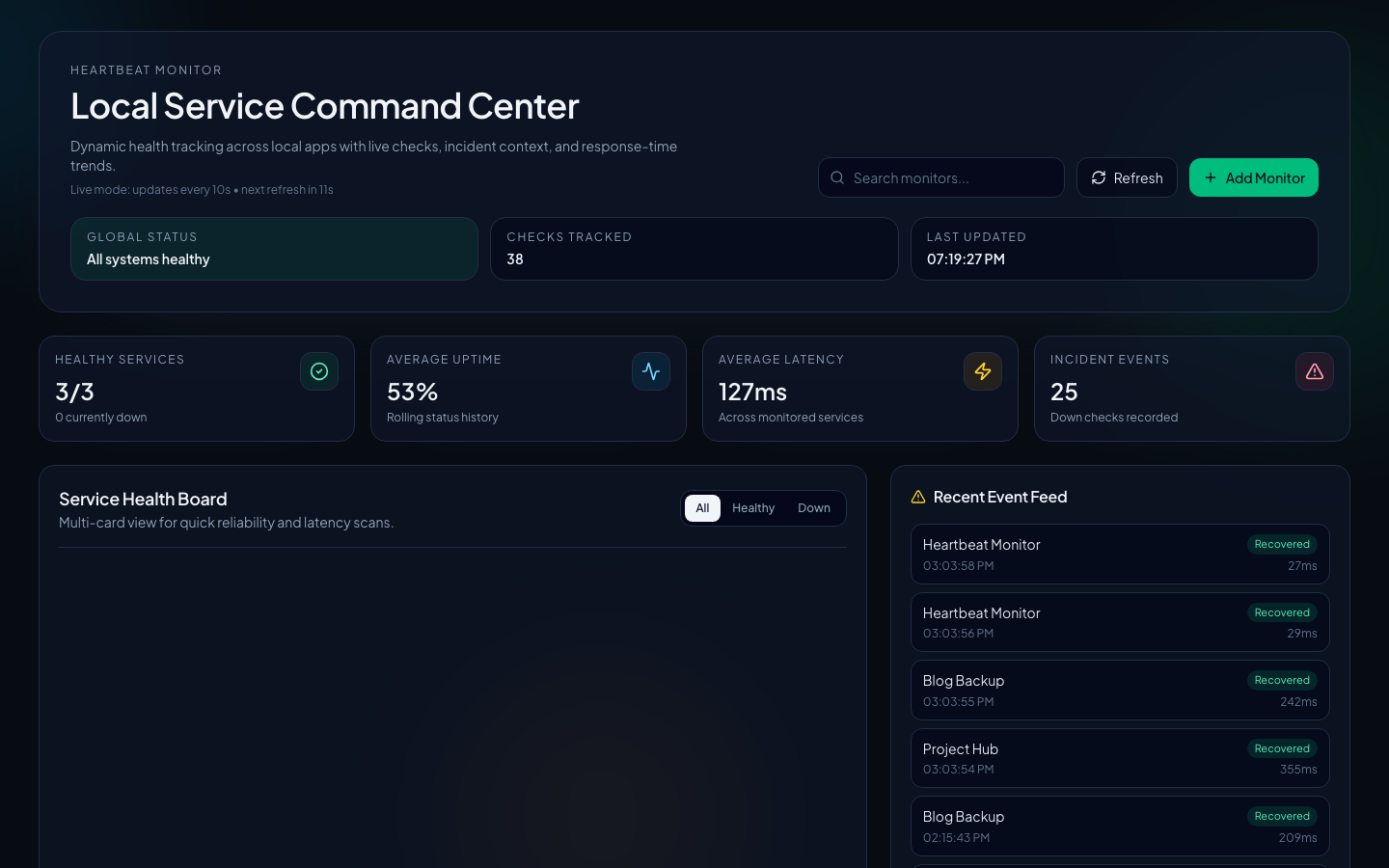Focus the Search monitors input field

pos(950,177)
